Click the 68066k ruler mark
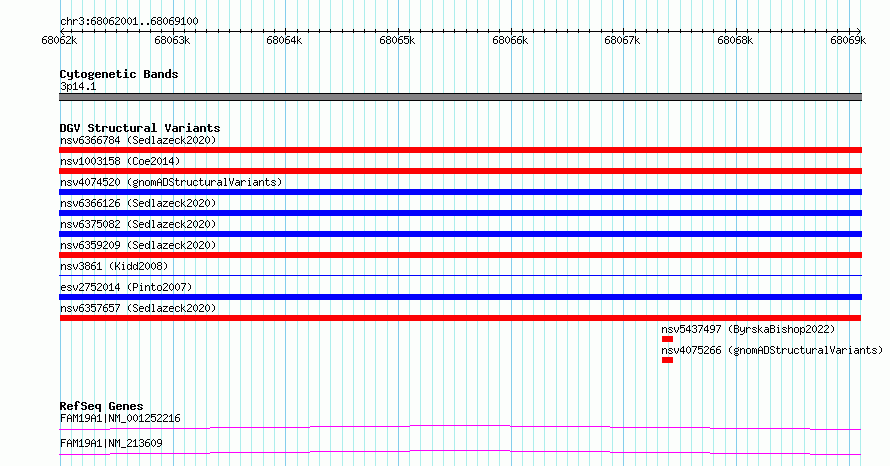The image size is (890, 466). click(510, 40)
